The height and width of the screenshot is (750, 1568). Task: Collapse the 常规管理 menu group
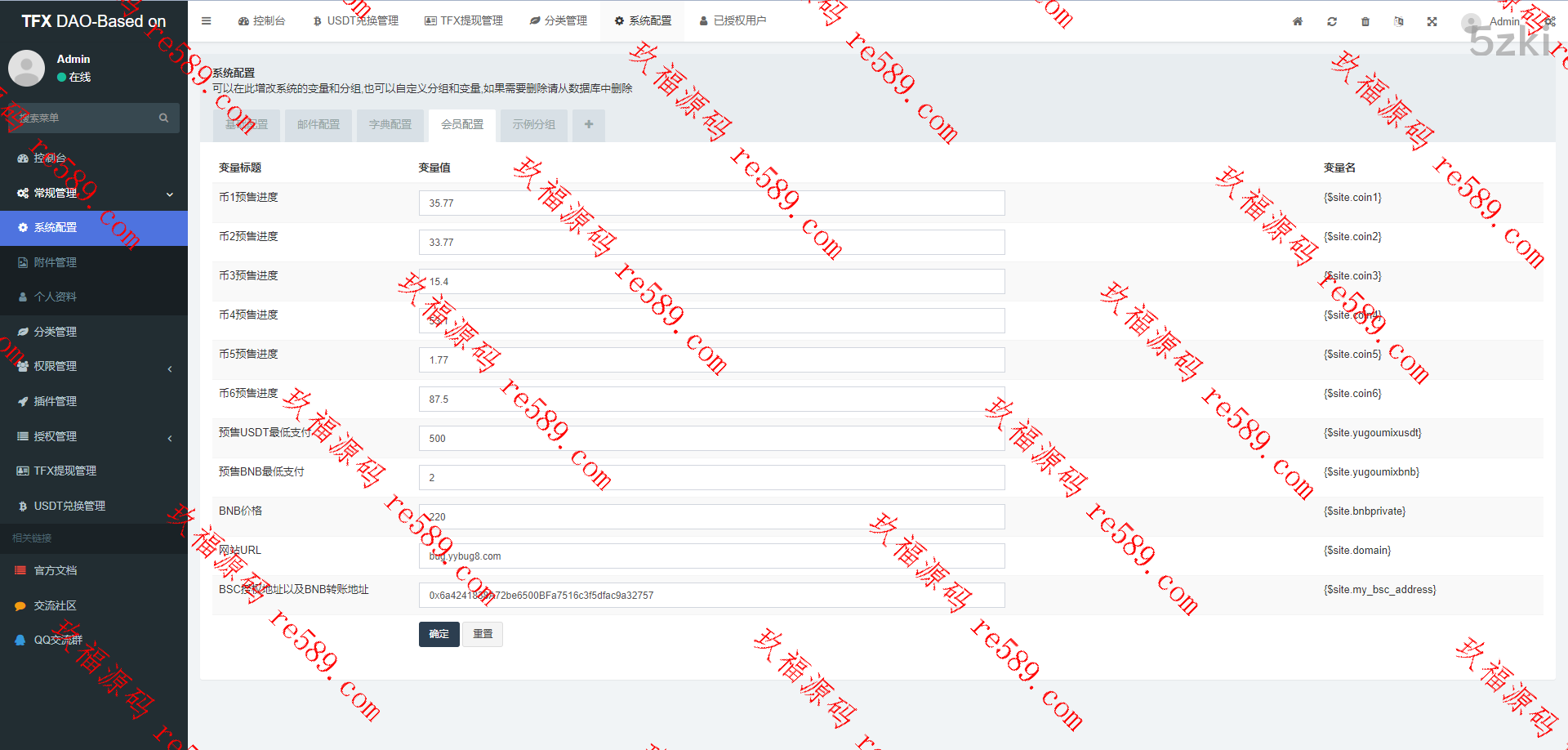[x=169, y=194]
